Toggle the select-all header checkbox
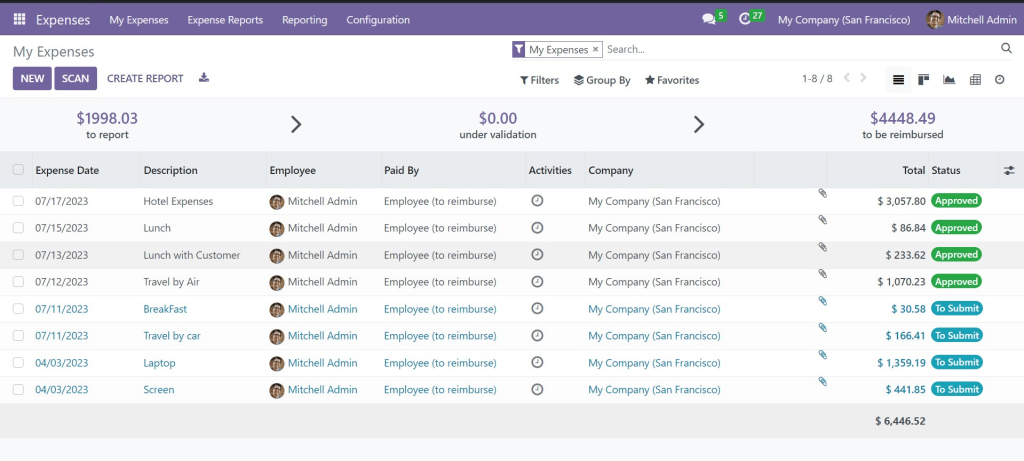The height and width of the screenshot is (461, 1024). tap(18, 170)
